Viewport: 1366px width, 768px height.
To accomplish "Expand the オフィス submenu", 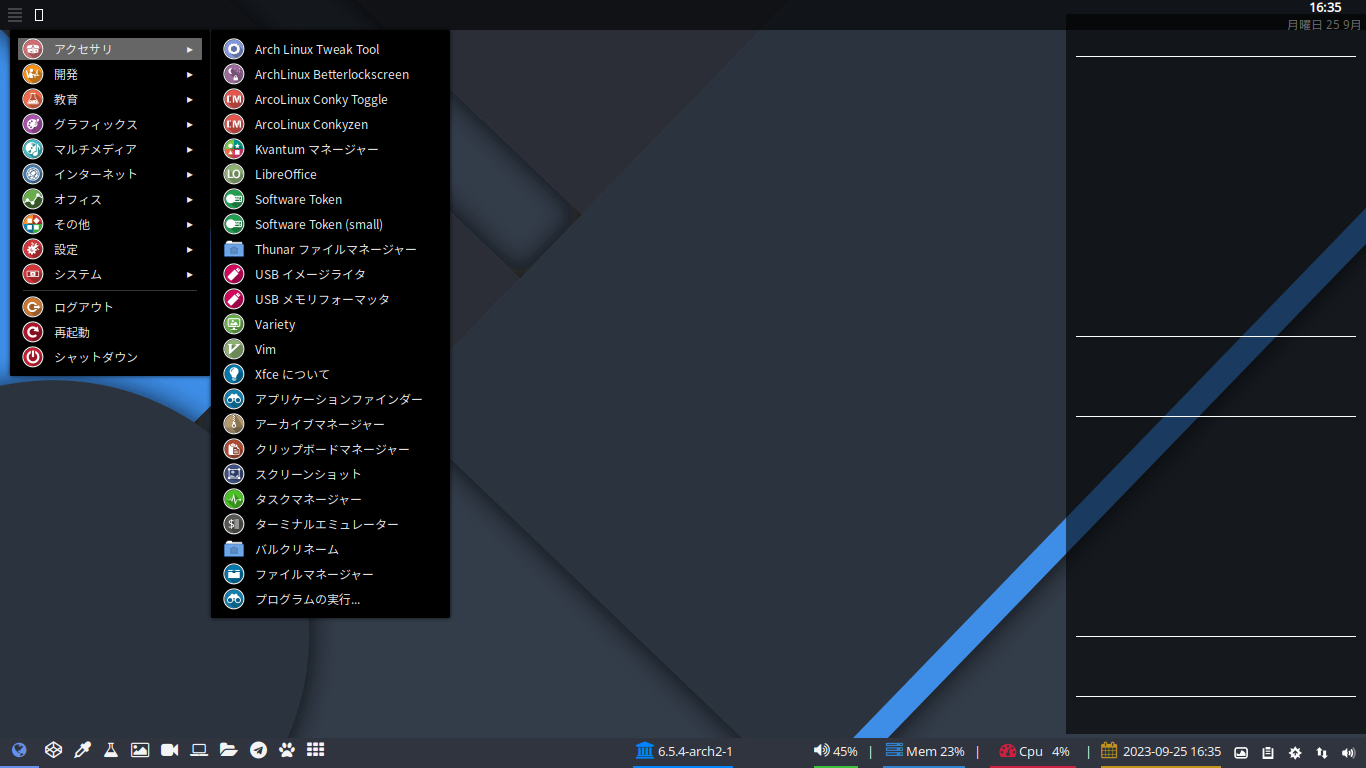I will click(x=110, y=199).
